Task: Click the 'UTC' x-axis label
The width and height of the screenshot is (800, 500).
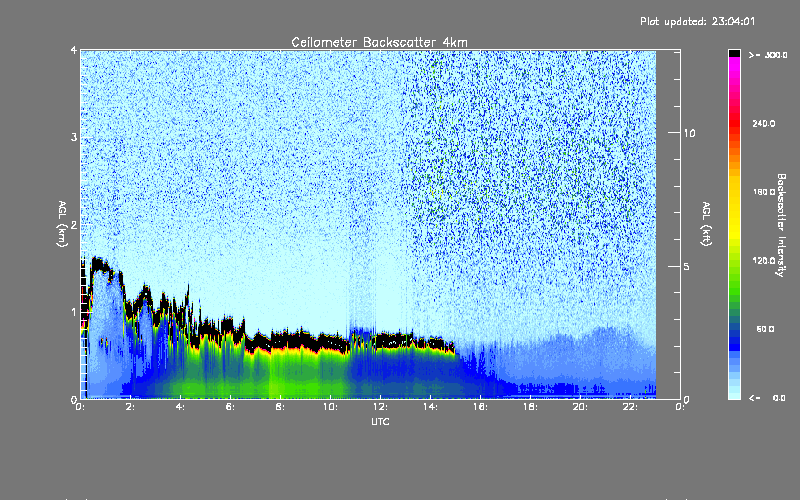Action: click(x=380, y=421)
